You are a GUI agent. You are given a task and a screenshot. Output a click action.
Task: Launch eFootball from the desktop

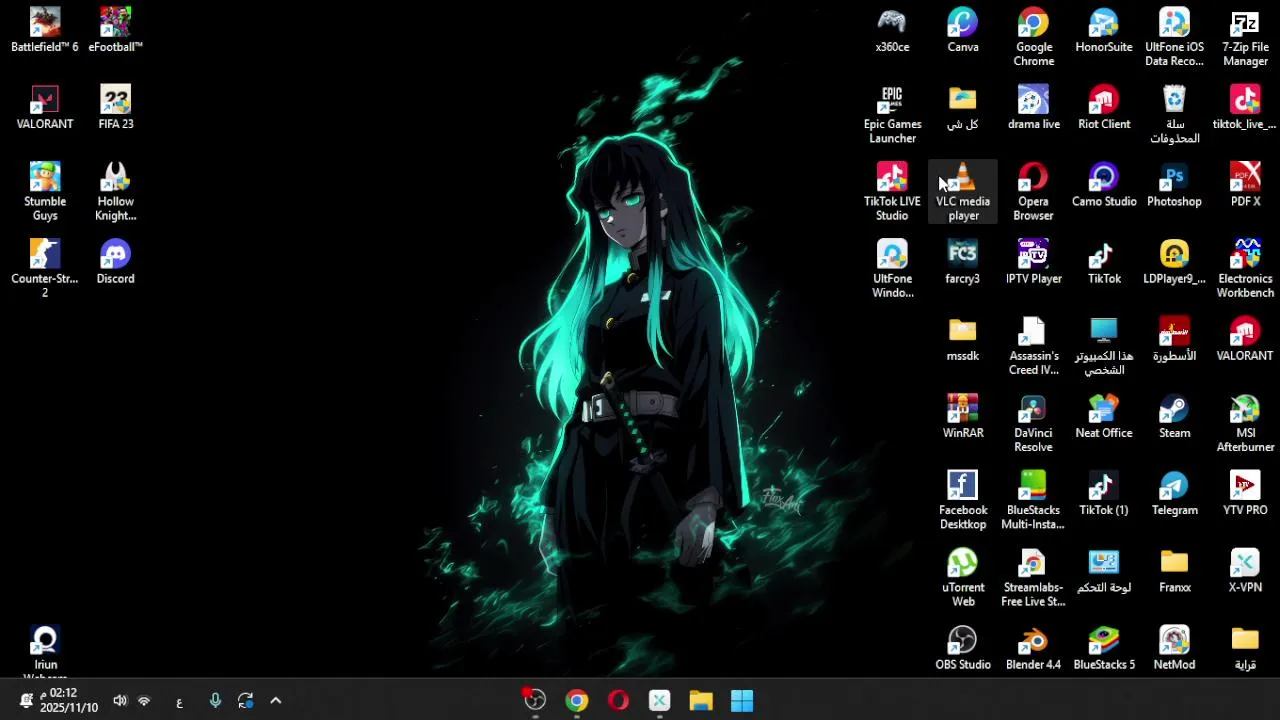116,30
